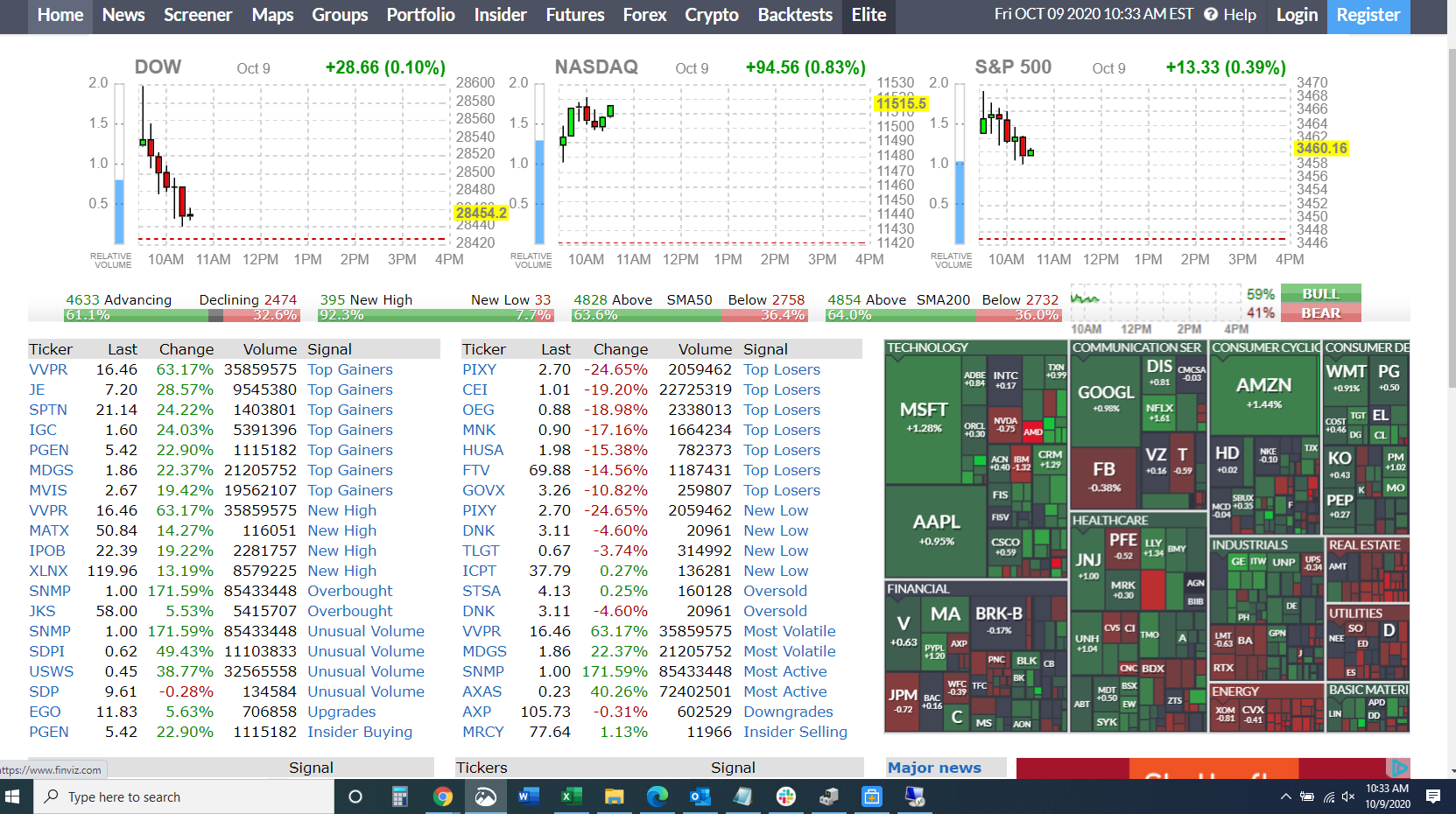This screenshot has height=814, width=1456.
Task: Open Cortana circle icon on taskbar
Action: [355, 796]
